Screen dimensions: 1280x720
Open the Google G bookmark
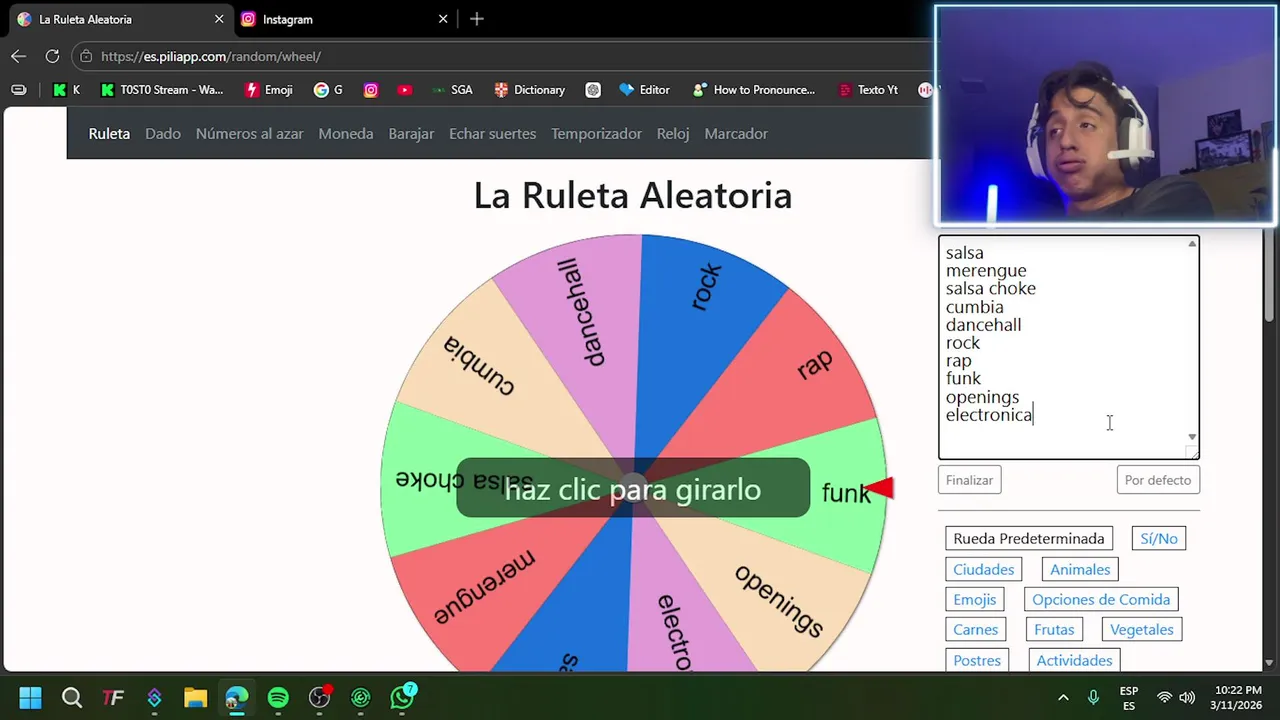click(328, 90)
